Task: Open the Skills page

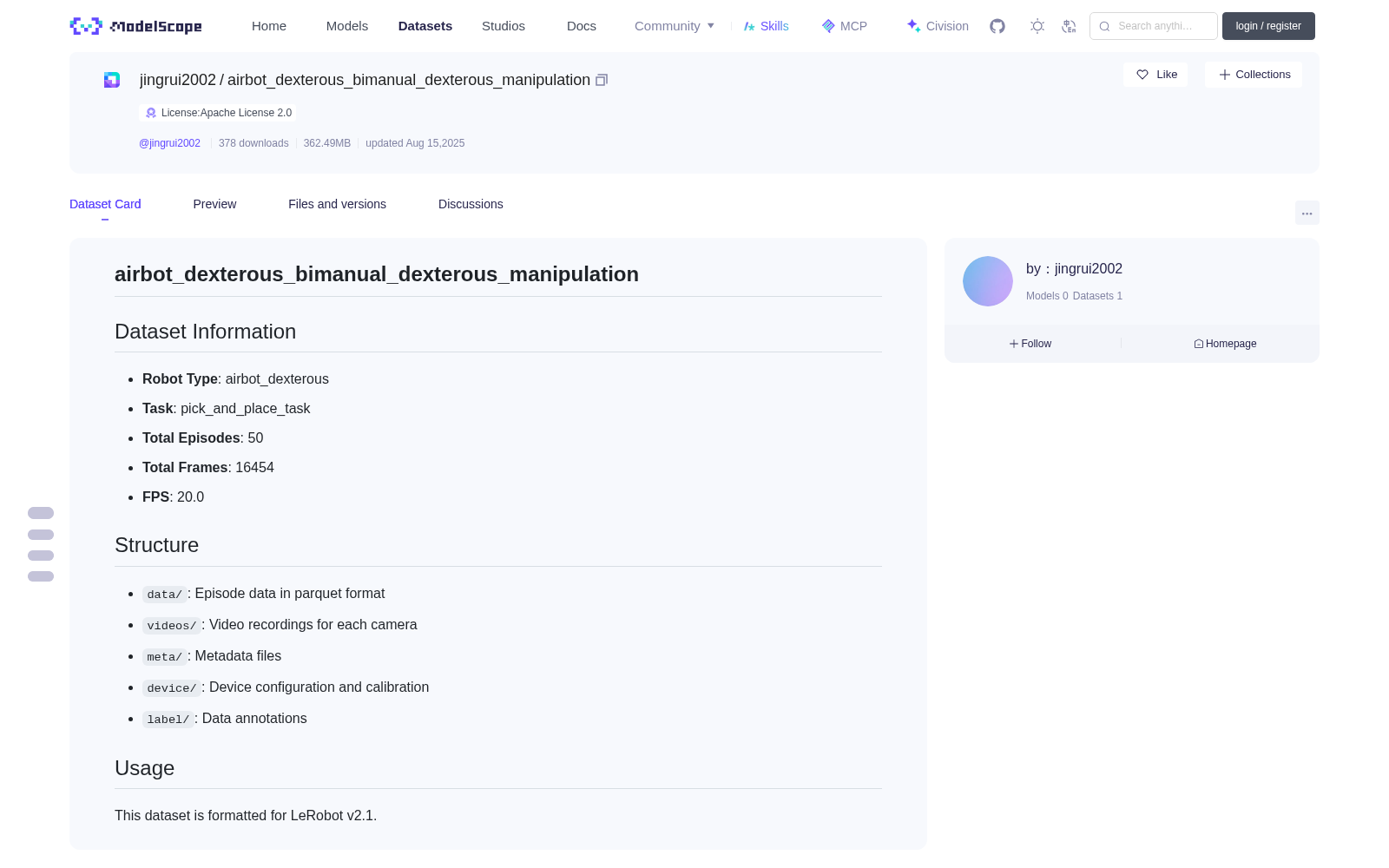Action: [767, 26]
